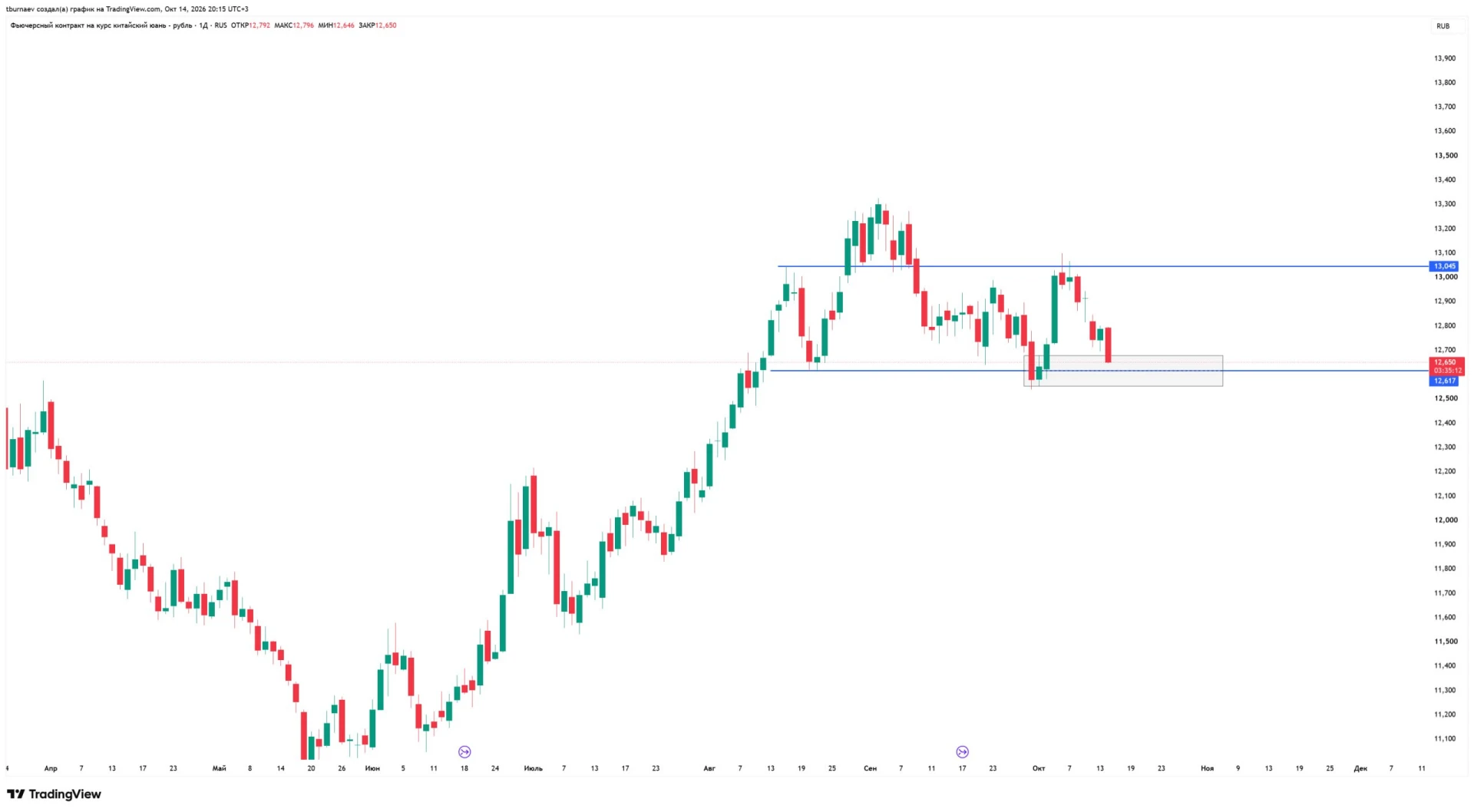Click the TradingView logo in the corner
The height and width of the screenshot is (812, 1474).
pos(54,794)
